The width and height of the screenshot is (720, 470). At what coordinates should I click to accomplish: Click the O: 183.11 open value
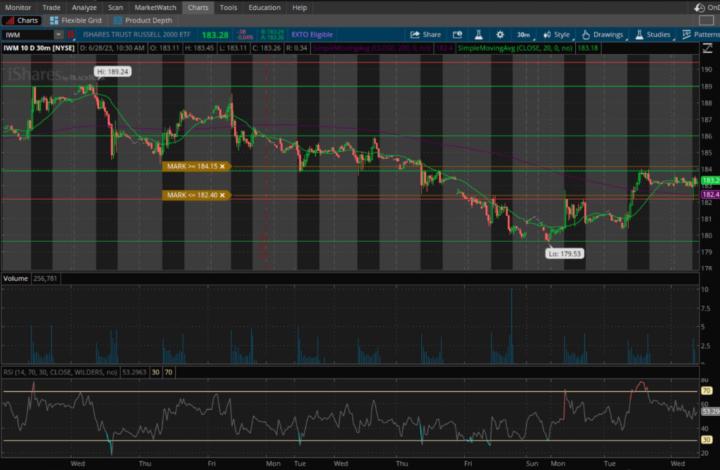[164, 48]
